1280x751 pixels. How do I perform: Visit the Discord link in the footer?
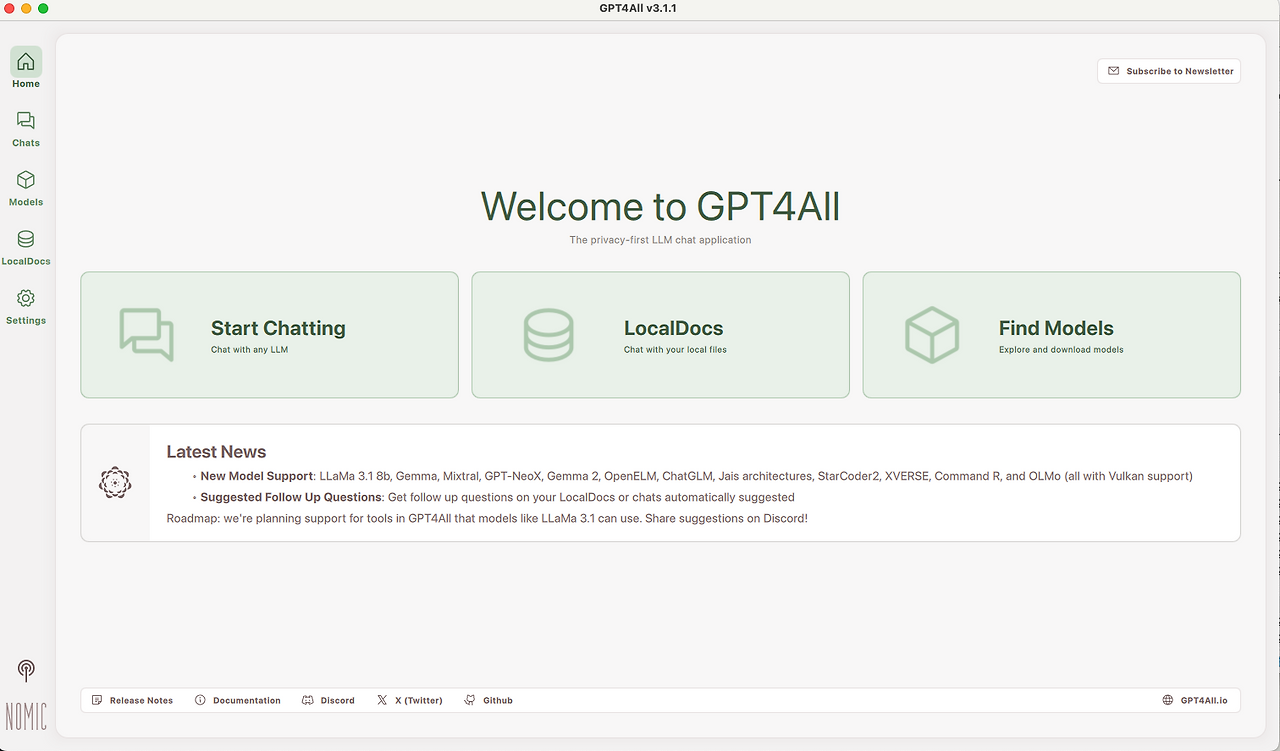pos(328,700)
